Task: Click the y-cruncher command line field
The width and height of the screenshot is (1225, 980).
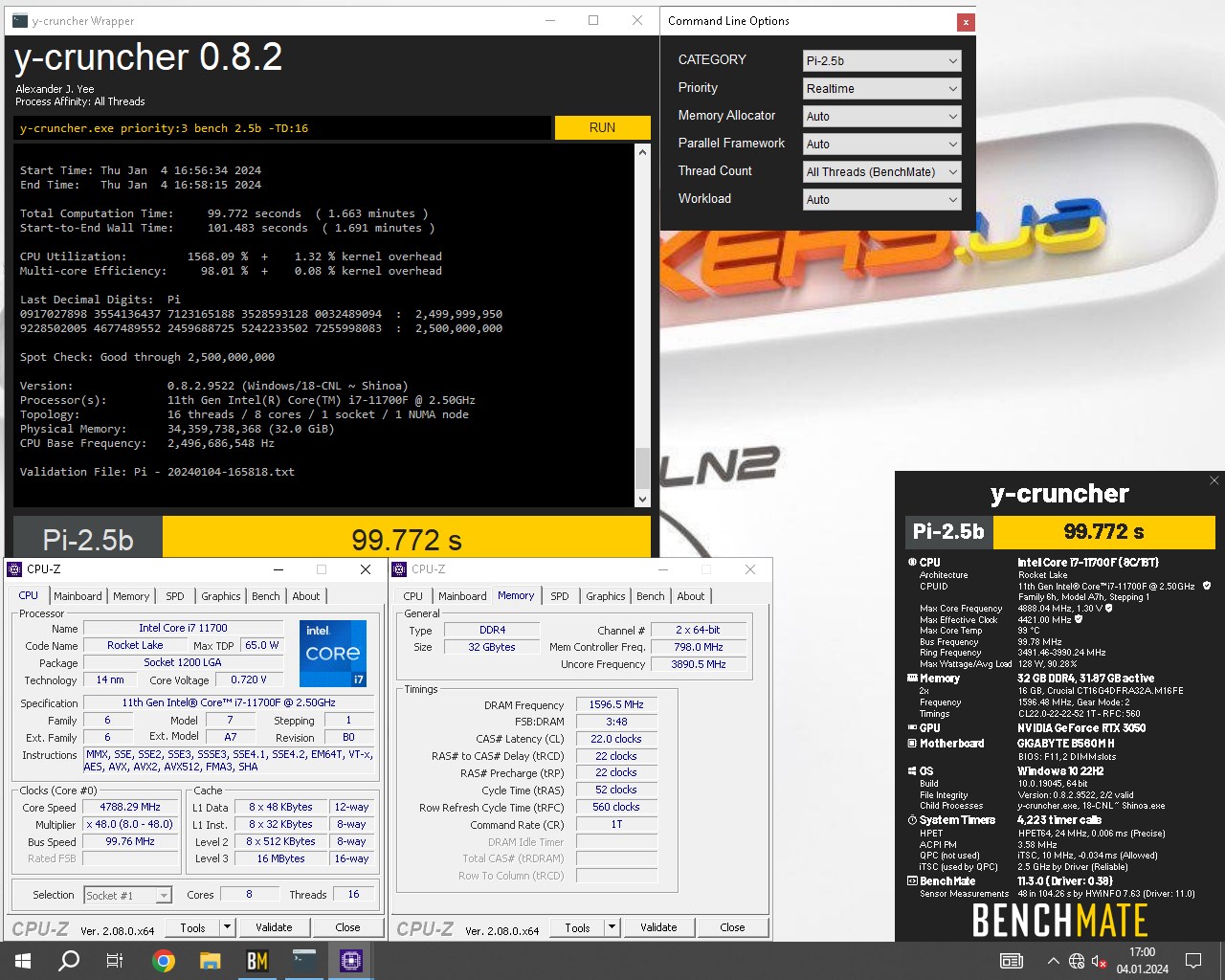Action: click(x=282, y=128)
